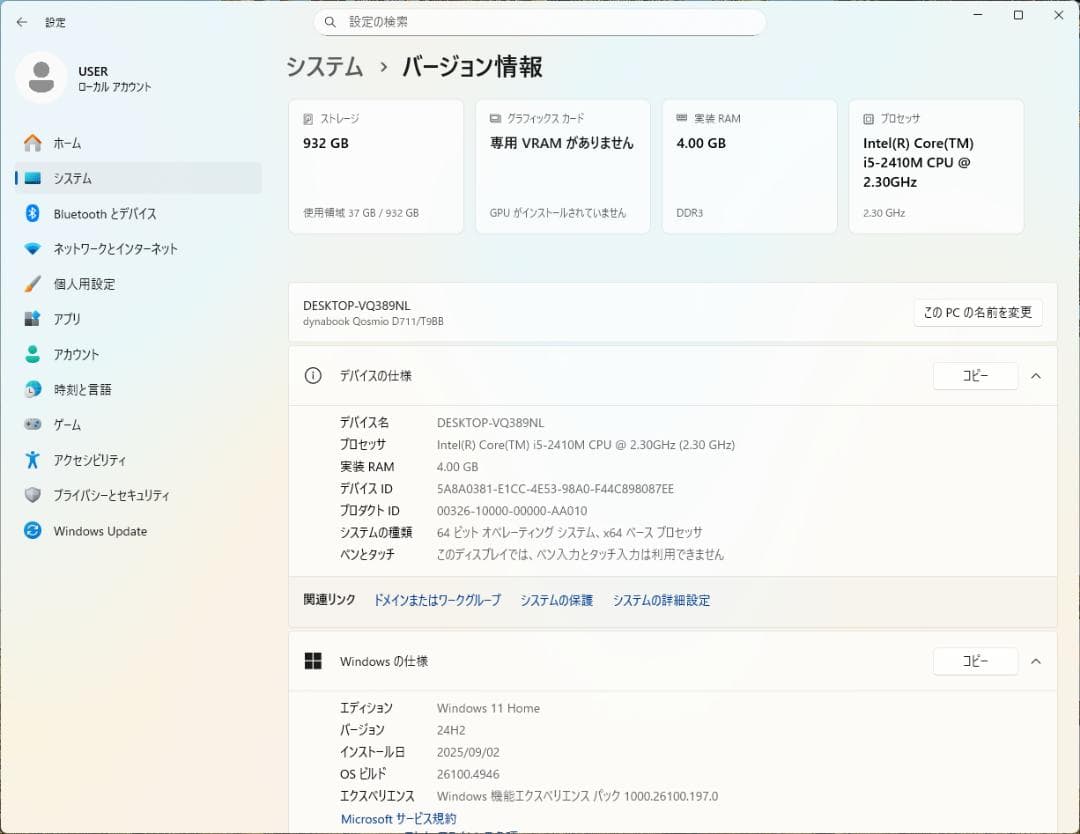
Task: Expand the ストレージ card details
Action: coord(375,165)
